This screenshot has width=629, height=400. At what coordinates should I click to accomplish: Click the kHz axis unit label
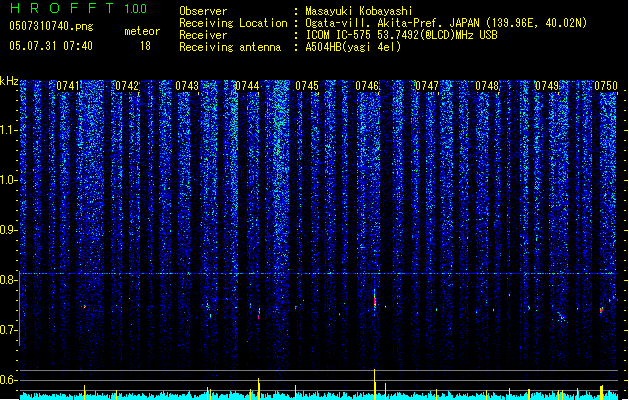tap(9, 81)
